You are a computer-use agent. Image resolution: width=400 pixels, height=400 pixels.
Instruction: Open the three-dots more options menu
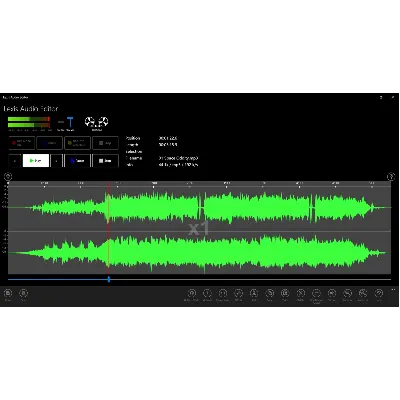(393, 289)
